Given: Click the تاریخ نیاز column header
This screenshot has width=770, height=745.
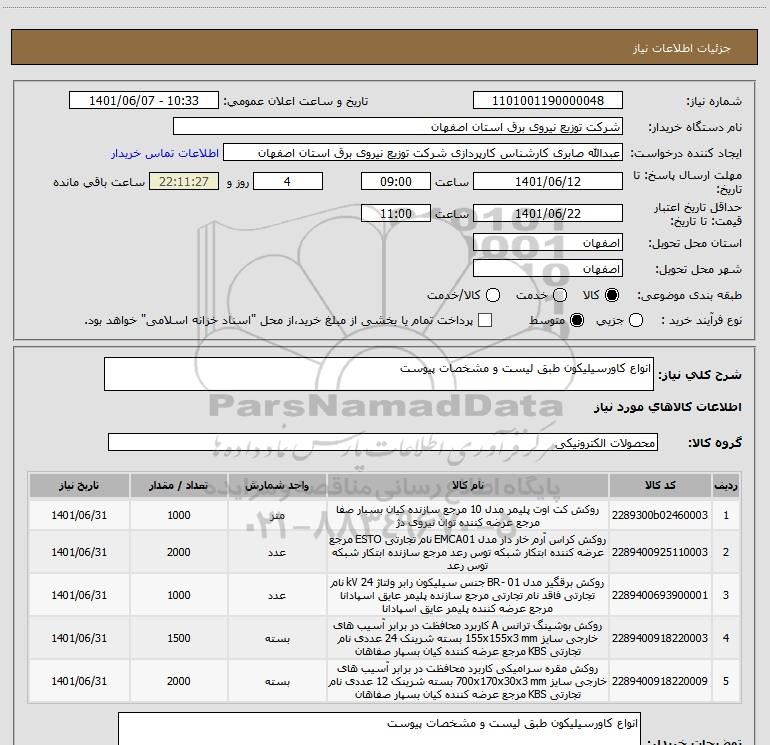Looking at the screenshot, I should point(79,485).
